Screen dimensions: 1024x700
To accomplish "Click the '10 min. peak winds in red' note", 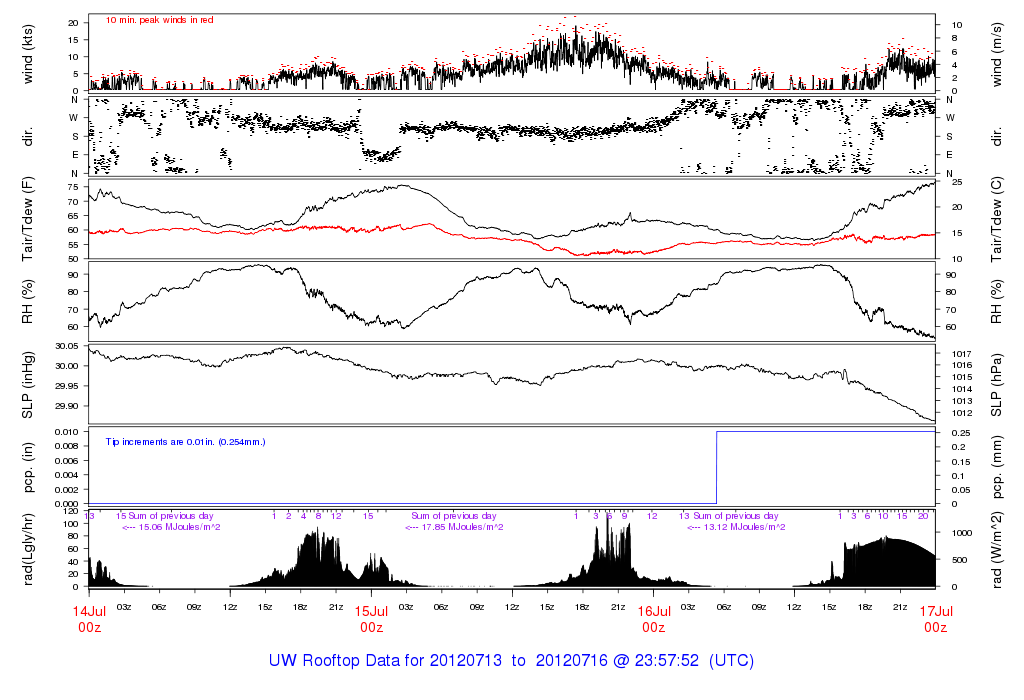I will coord(159,20).
